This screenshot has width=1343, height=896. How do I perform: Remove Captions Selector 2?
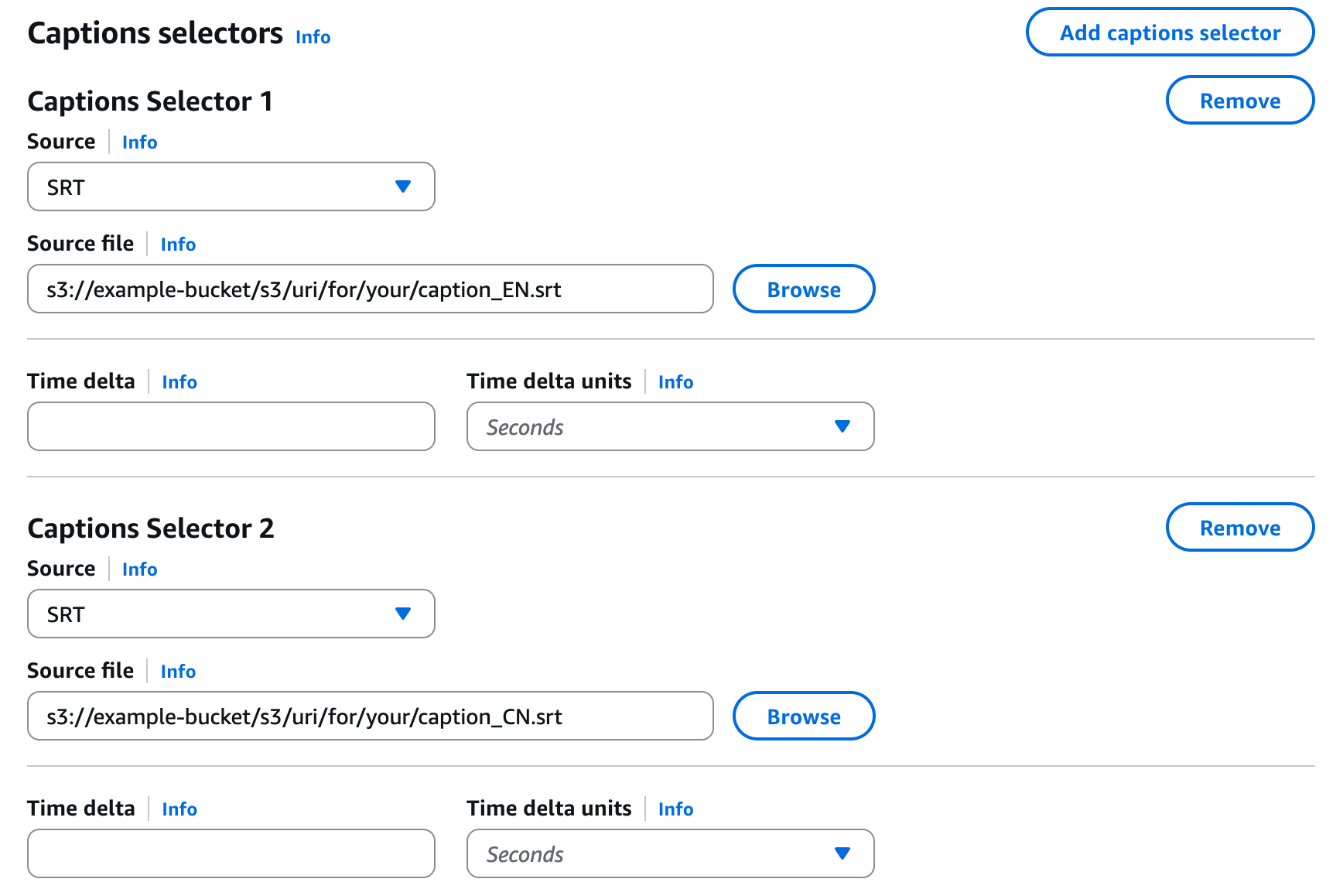coord(1239,528)
